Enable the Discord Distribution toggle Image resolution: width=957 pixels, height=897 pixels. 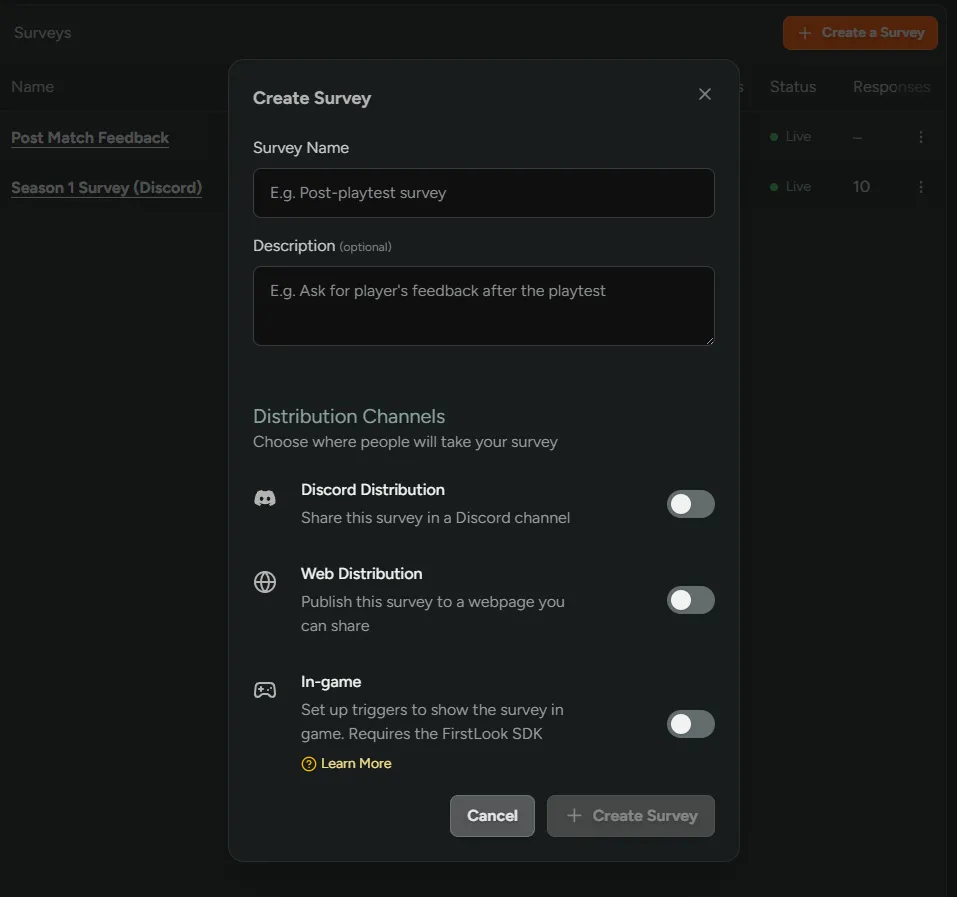[691, 504]
